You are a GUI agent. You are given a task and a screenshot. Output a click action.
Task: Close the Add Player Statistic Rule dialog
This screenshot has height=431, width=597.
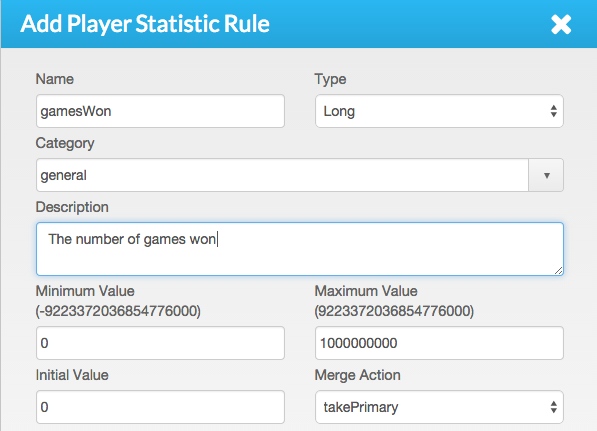[561, 25]
